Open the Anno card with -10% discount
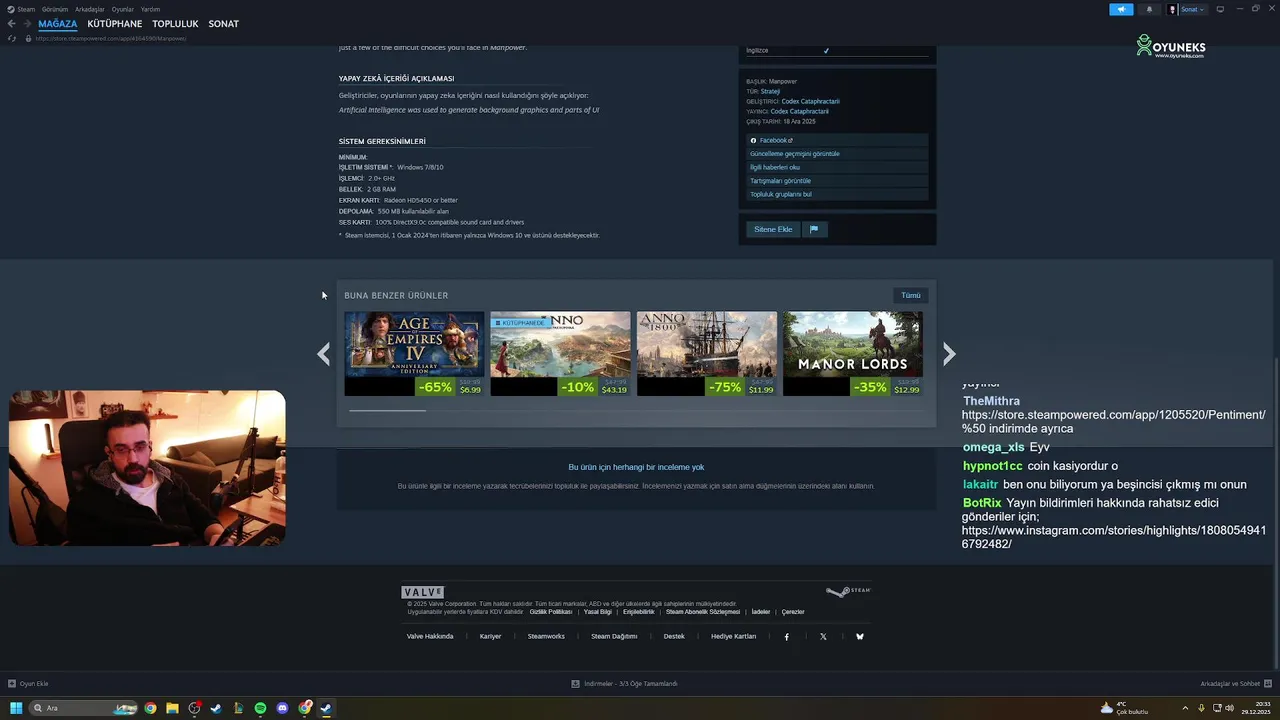Screen dimensions: 1280x720 point(560,354)
